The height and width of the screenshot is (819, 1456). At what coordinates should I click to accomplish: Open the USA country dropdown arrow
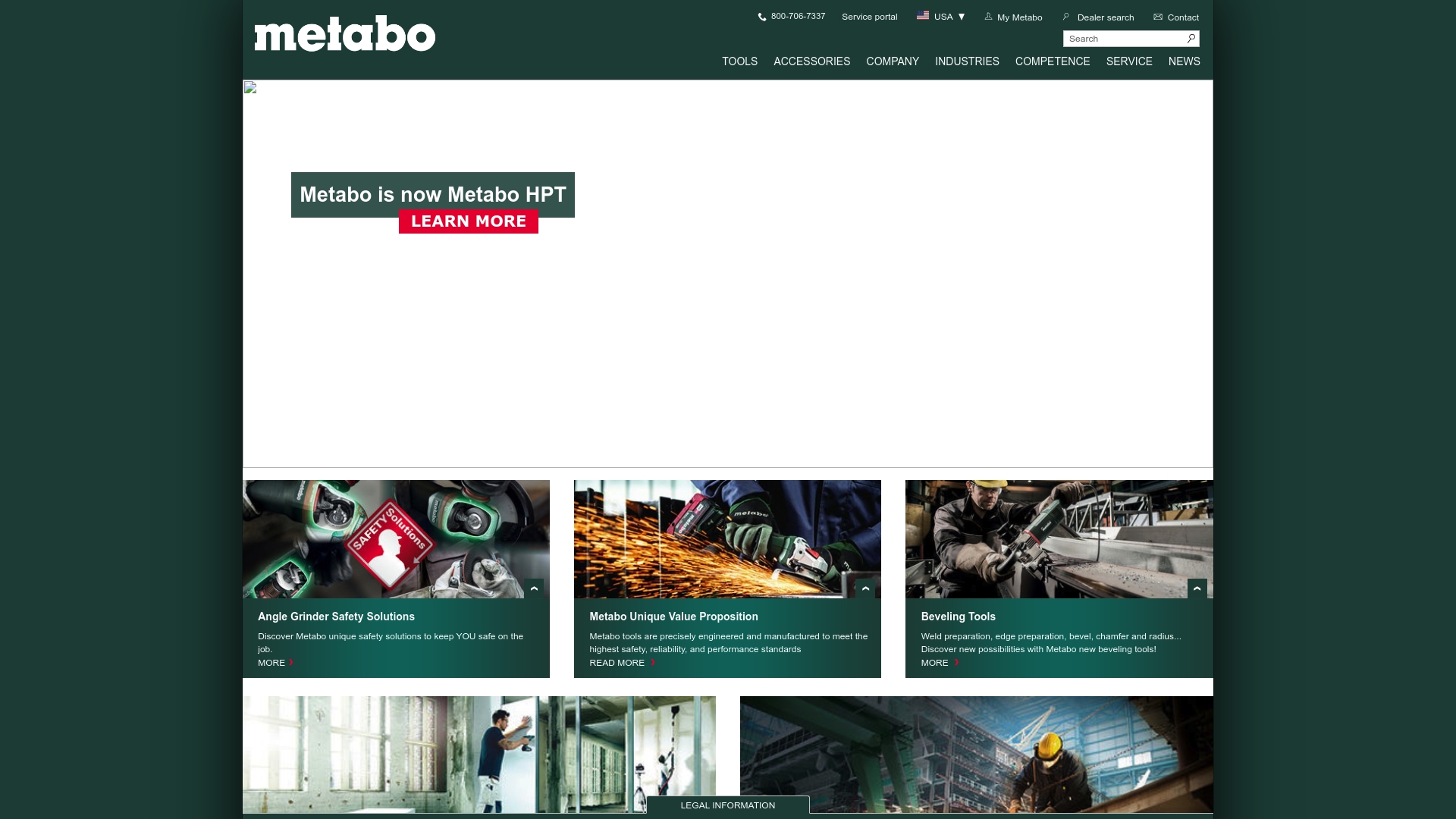[x=962, y=17]
